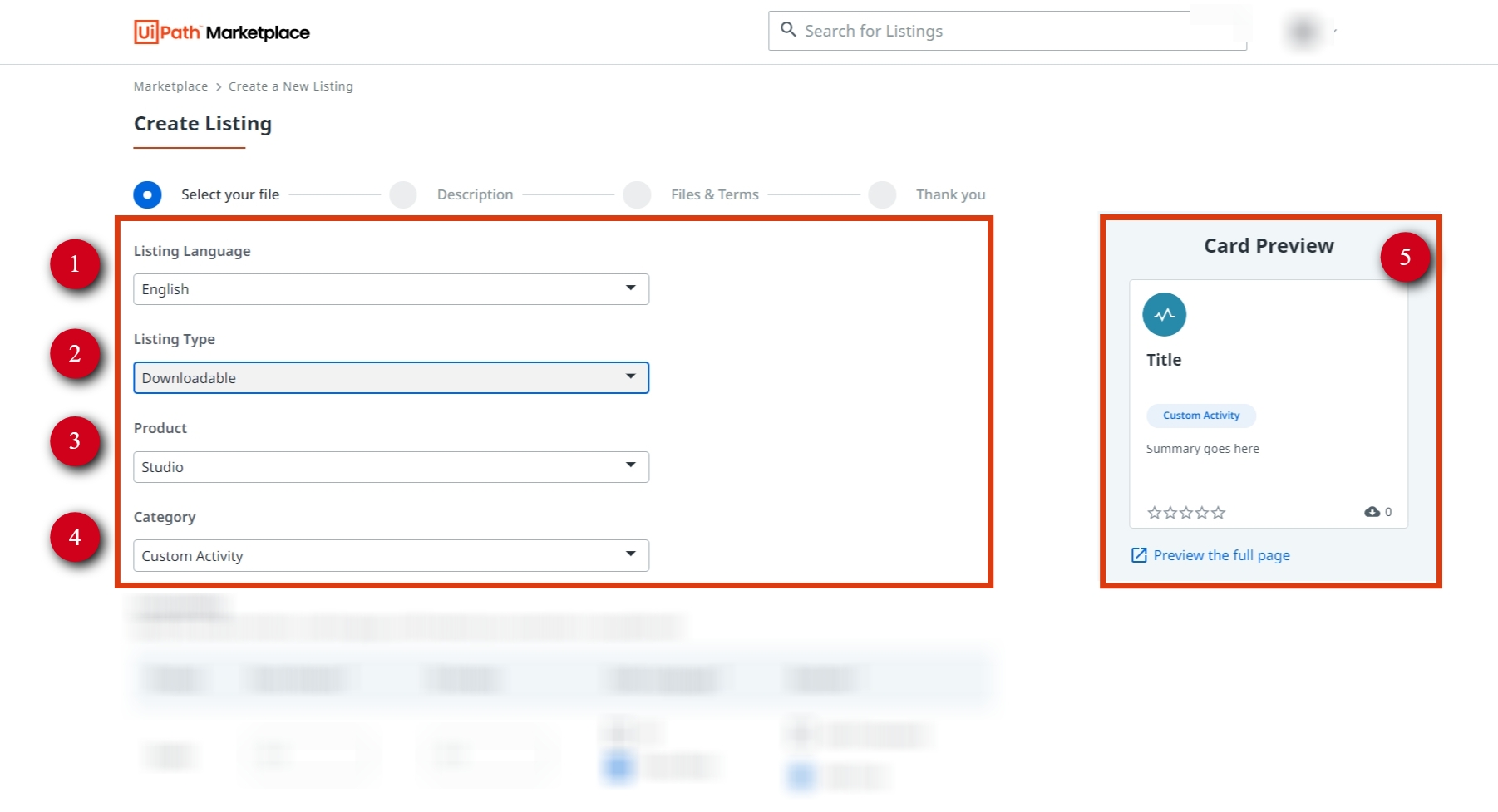The height and width of the screenshot is (812, 1498).
Task: Open Preview the full page link
Action: click(x=1221, y=555)
